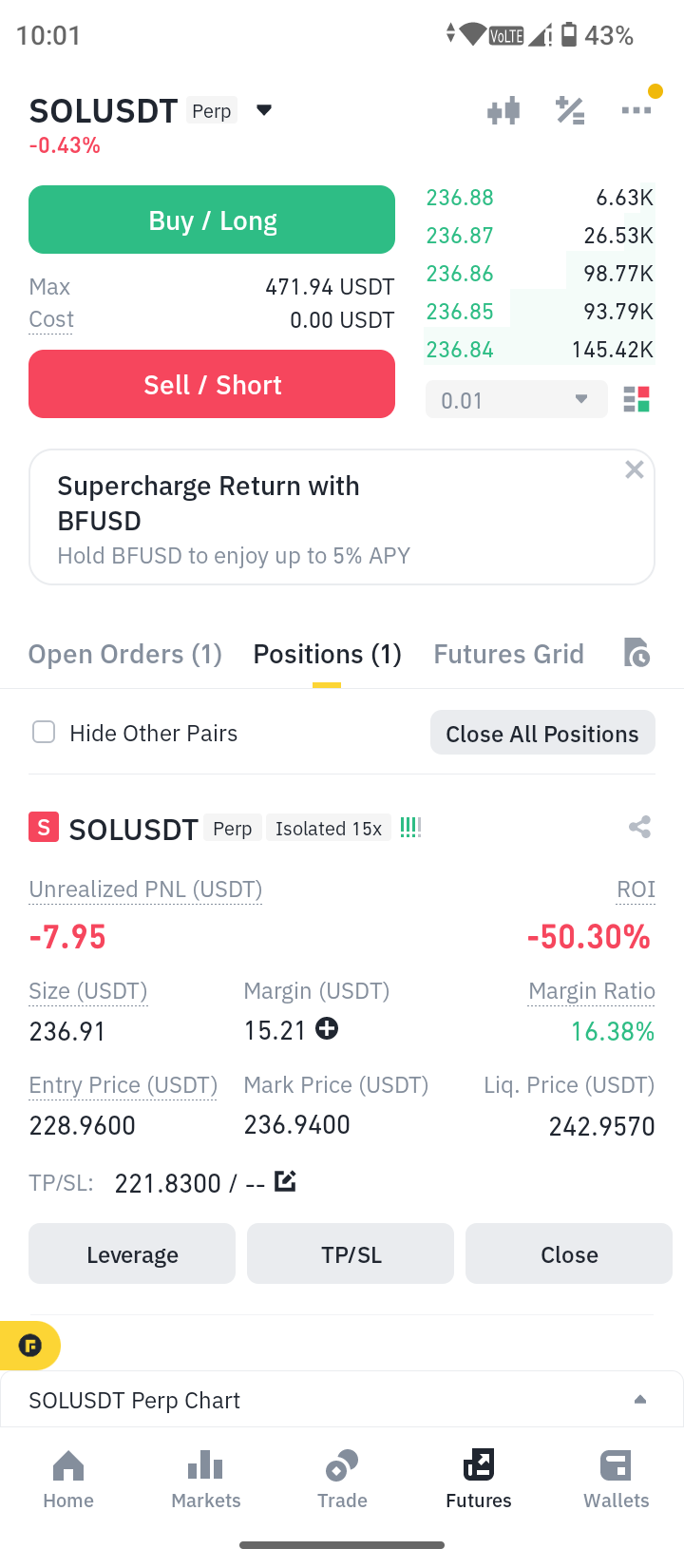This screenshot has width=684, height=1568.
Task: Tap the yellow floating side widget
Action: (x=30, y=1346)
